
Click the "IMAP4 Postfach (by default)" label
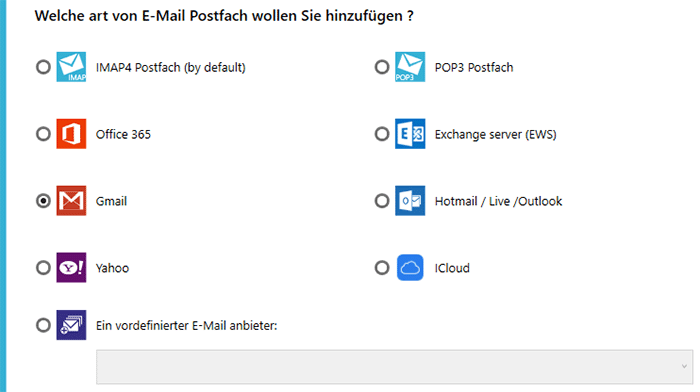171,67
